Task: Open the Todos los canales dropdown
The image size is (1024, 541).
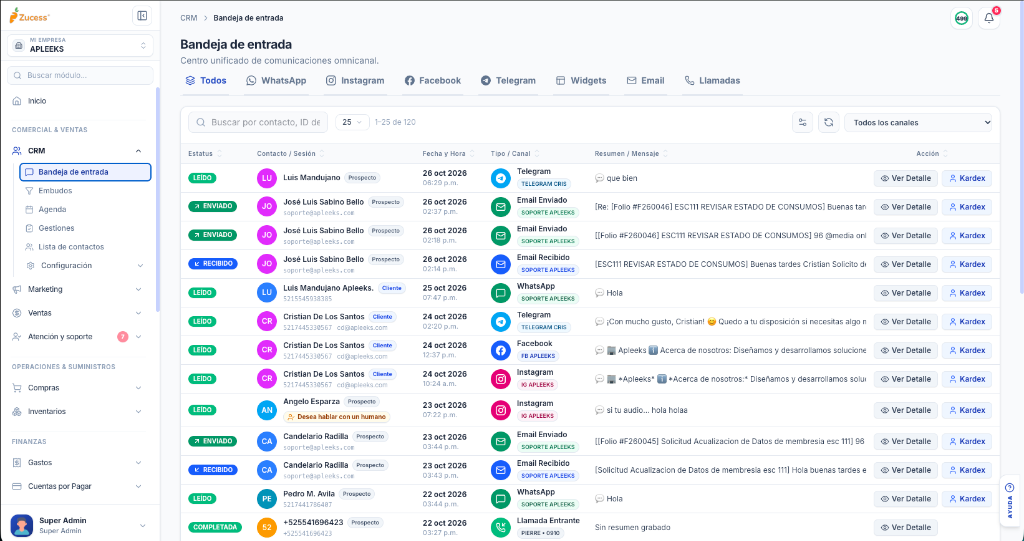Action: (x=918, y=122)
